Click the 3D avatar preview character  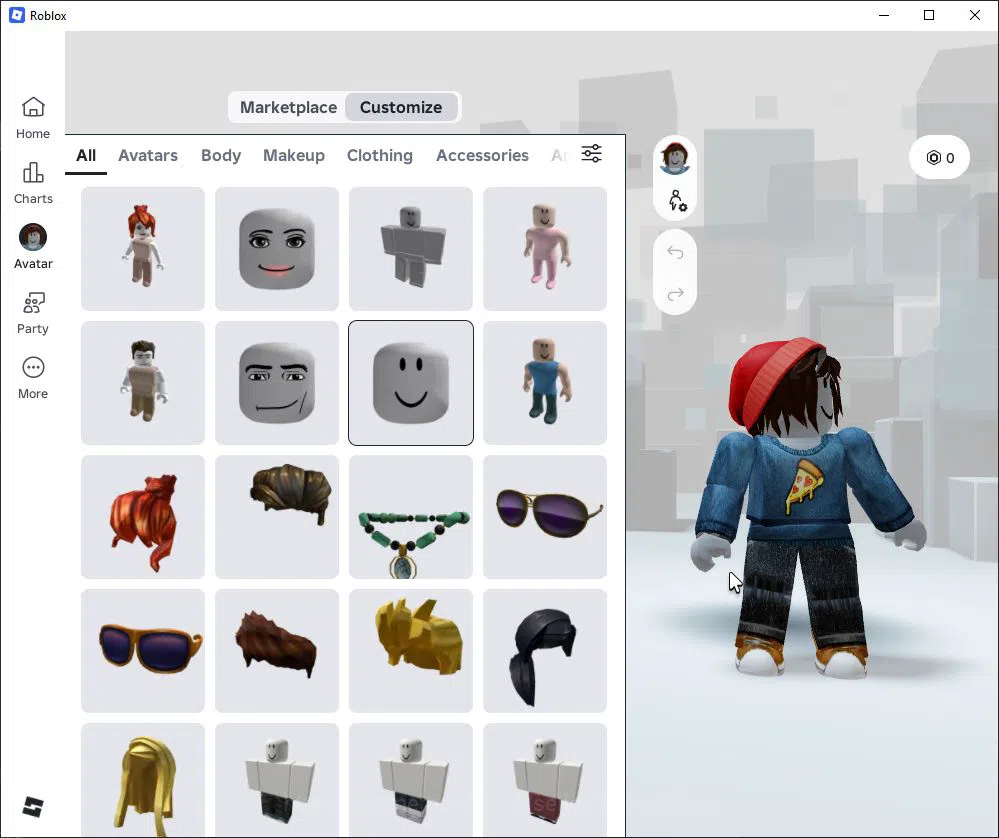pyautogui.click(x=808, y=510)
